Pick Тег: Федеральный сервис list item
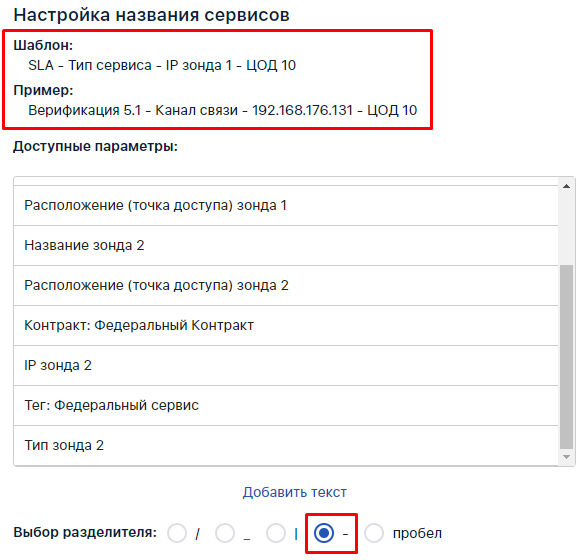 point(286,405)
